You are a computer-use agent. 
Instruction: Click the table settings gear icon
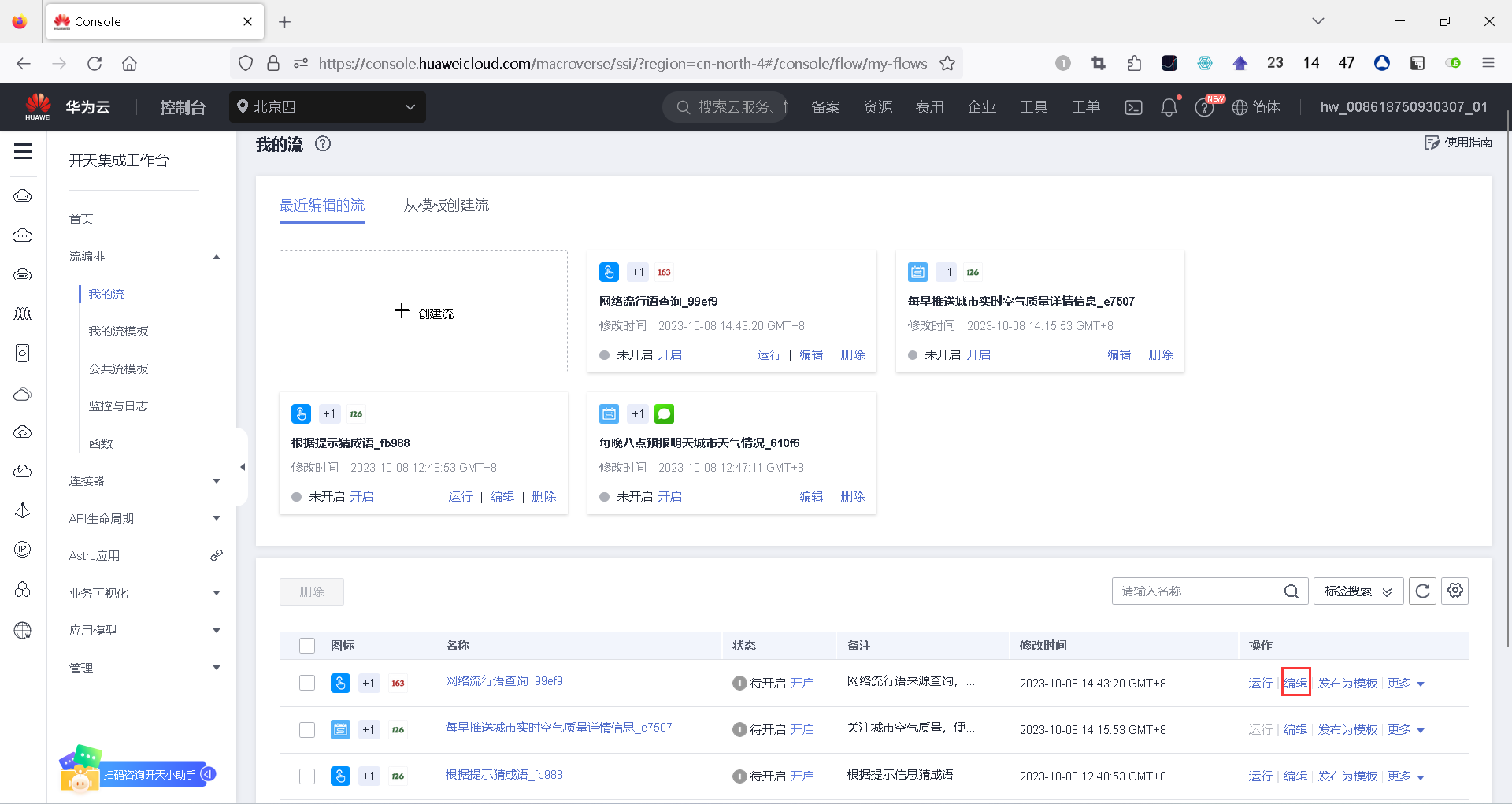pos(1455,591)
